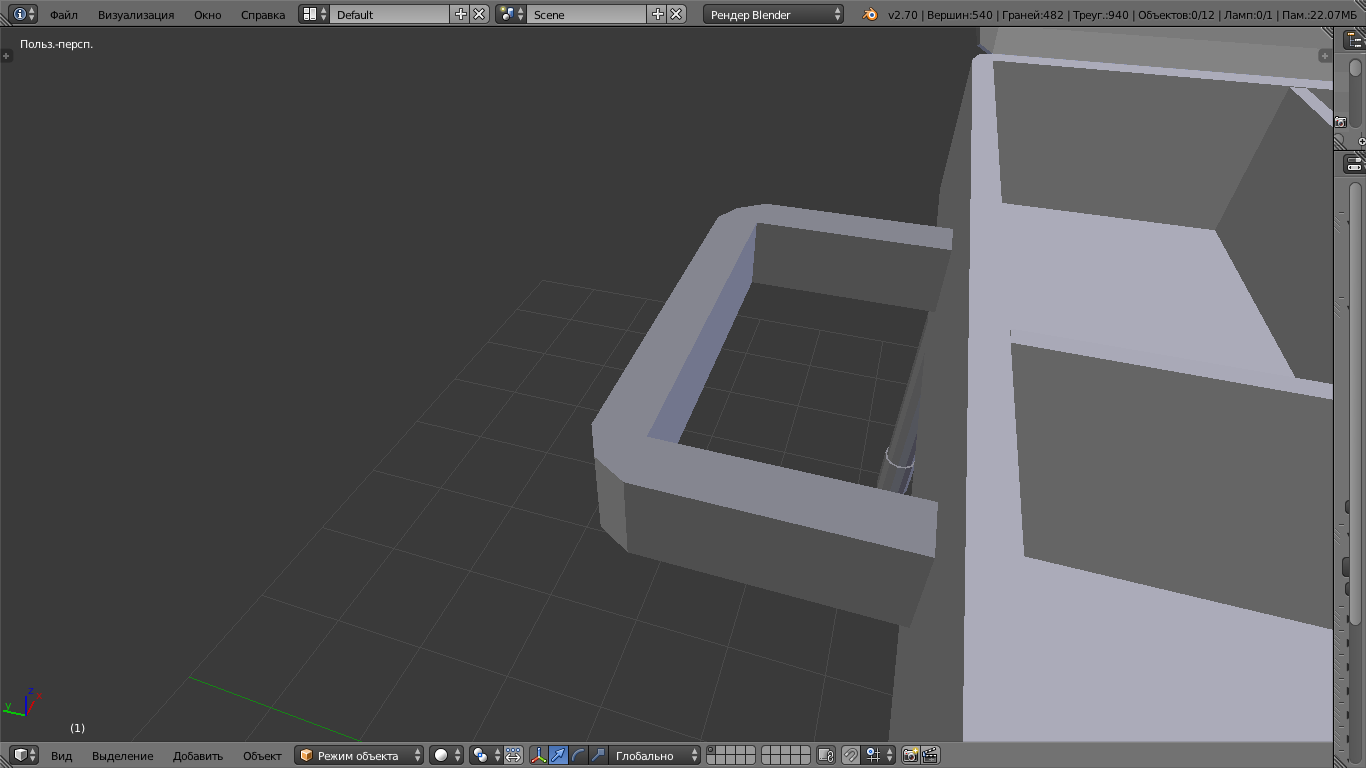
Task: Open the Добавить menu in viewport header
Action: pos(197,755)
